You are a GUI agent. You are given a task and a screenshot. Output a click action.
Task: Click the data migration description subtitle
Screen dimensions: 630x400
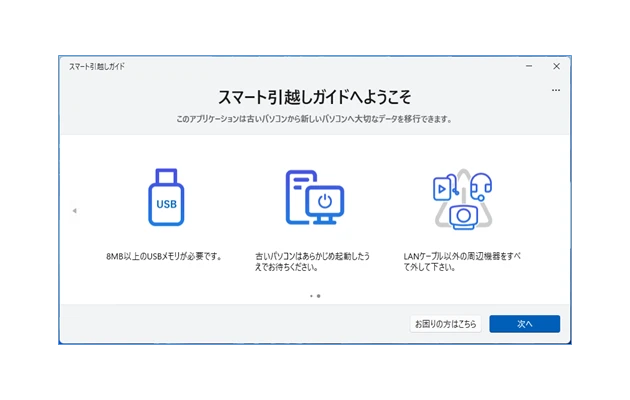point(314,119)
